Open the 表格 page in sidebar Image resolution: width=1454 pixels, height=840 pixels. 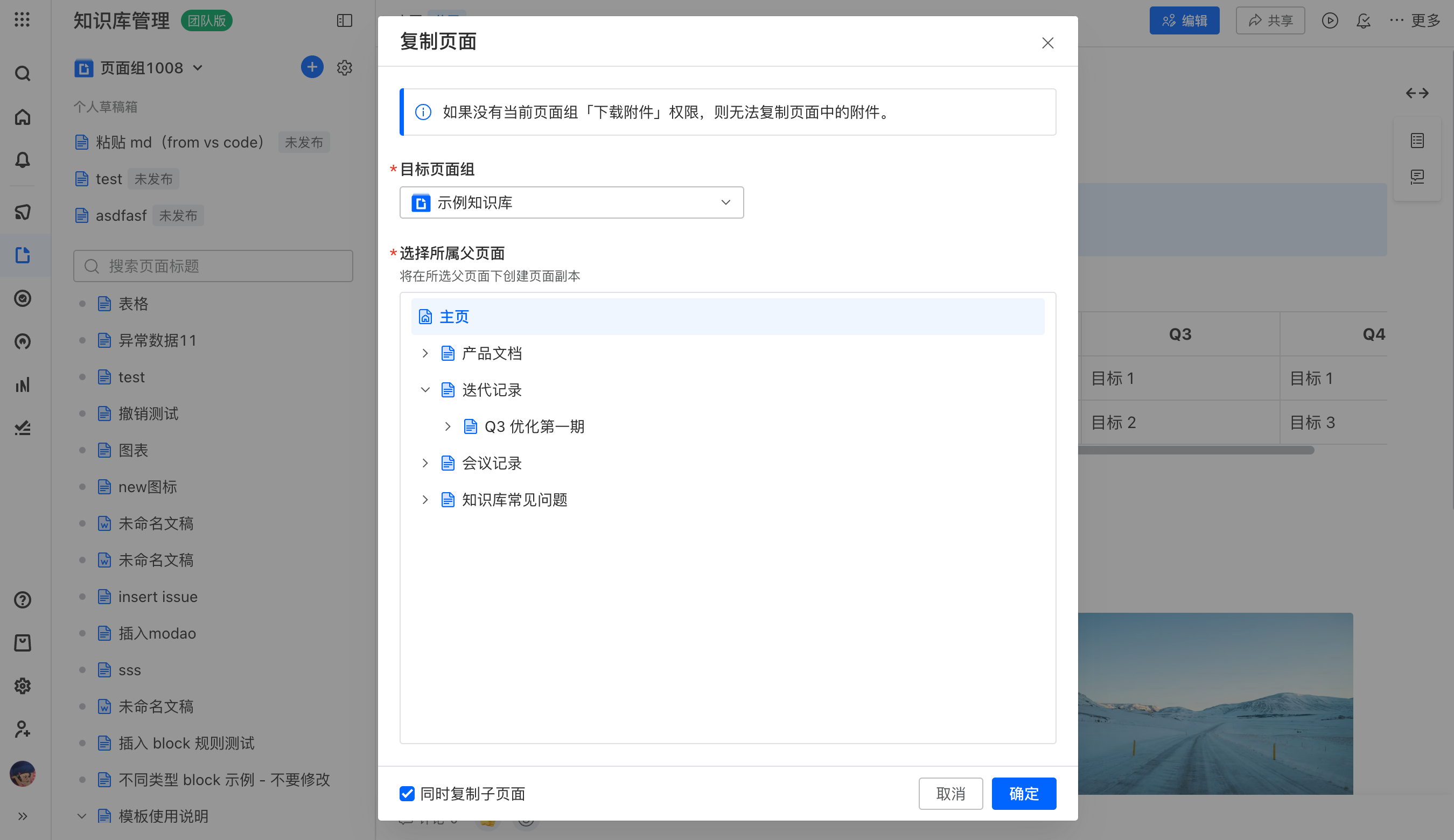(132, 304)
